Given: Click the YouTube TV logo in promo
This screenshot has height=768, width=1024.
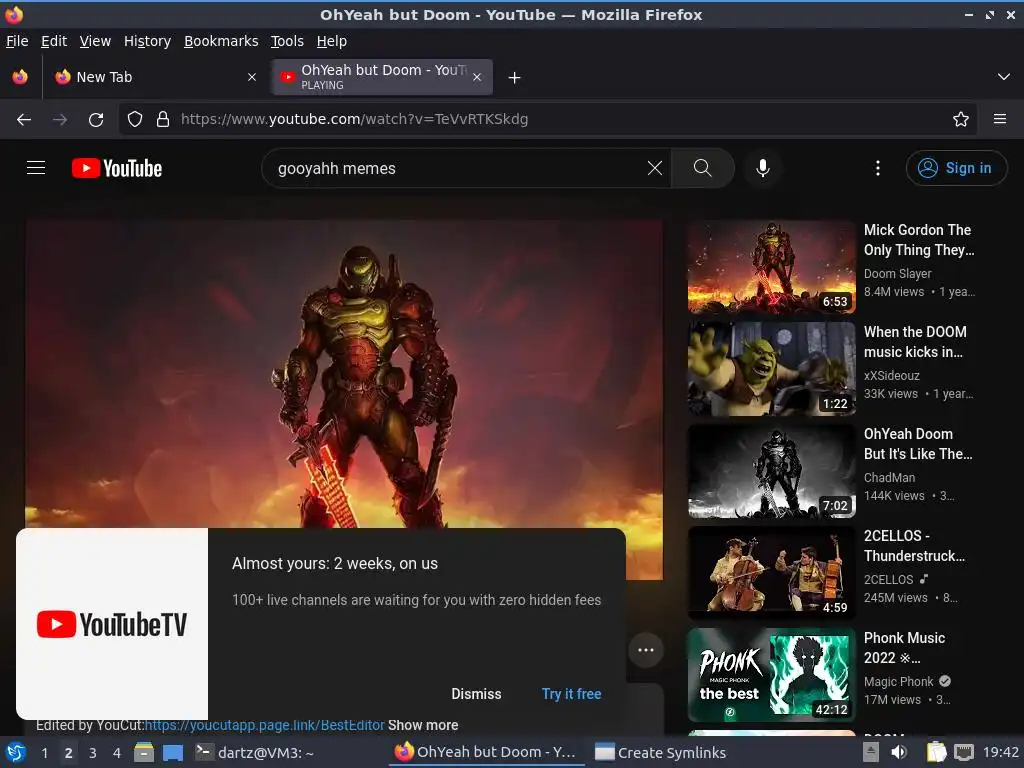Looking at the screenshot, I should 112,624.
